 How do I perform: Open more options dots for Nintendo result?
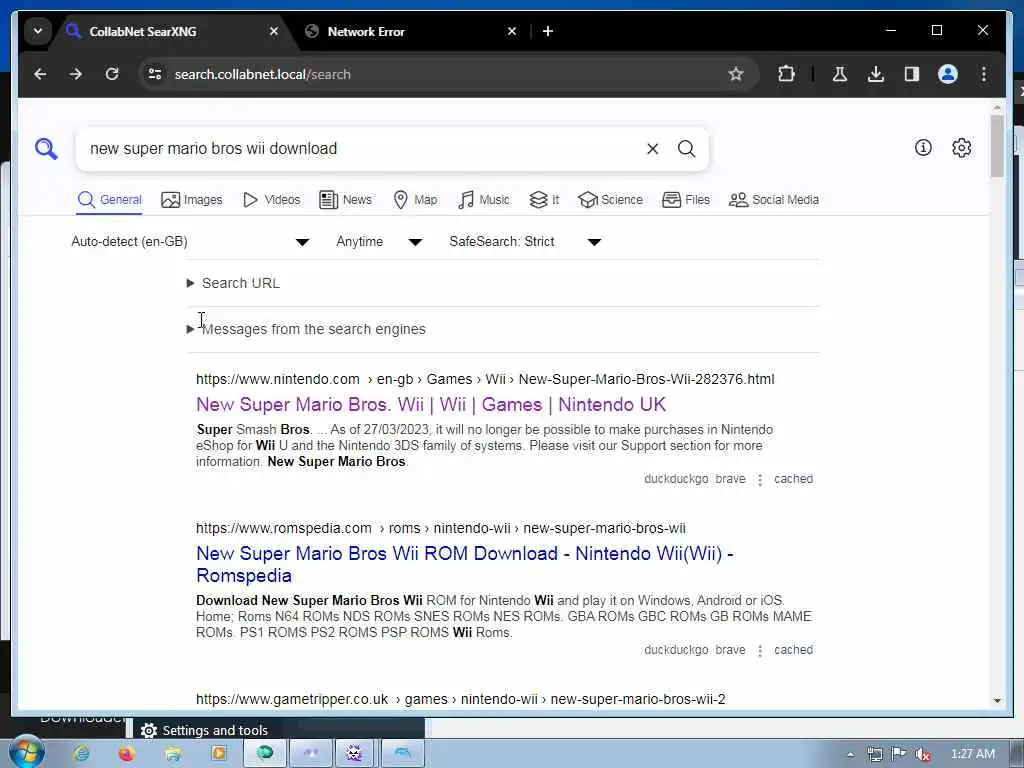[x=760, y=480]
